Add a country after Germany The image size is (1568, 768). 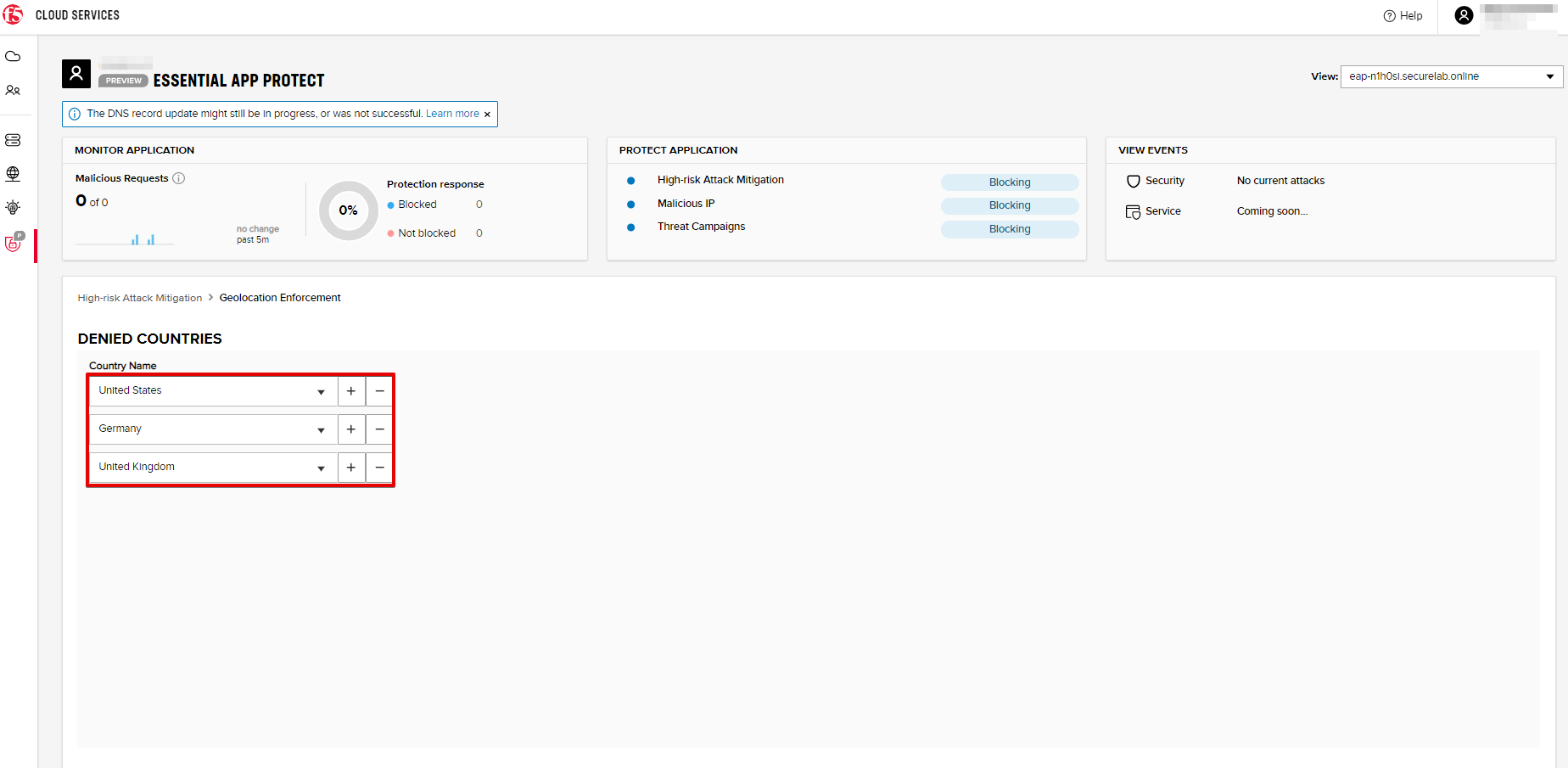pyautogui.click(x=351, y=429)
